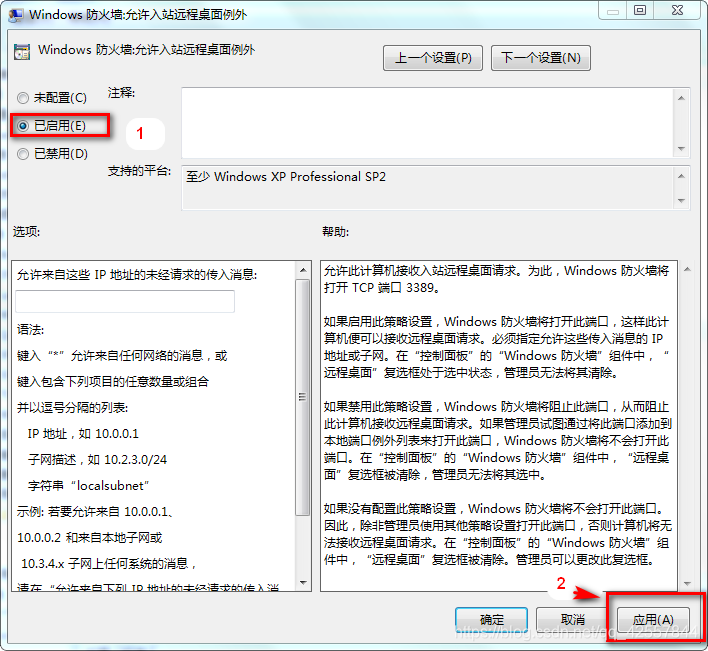Click up arrow of 选项 panel scrollbar
The height and width of the screenshot is (651, 708).
pos(303,270)
